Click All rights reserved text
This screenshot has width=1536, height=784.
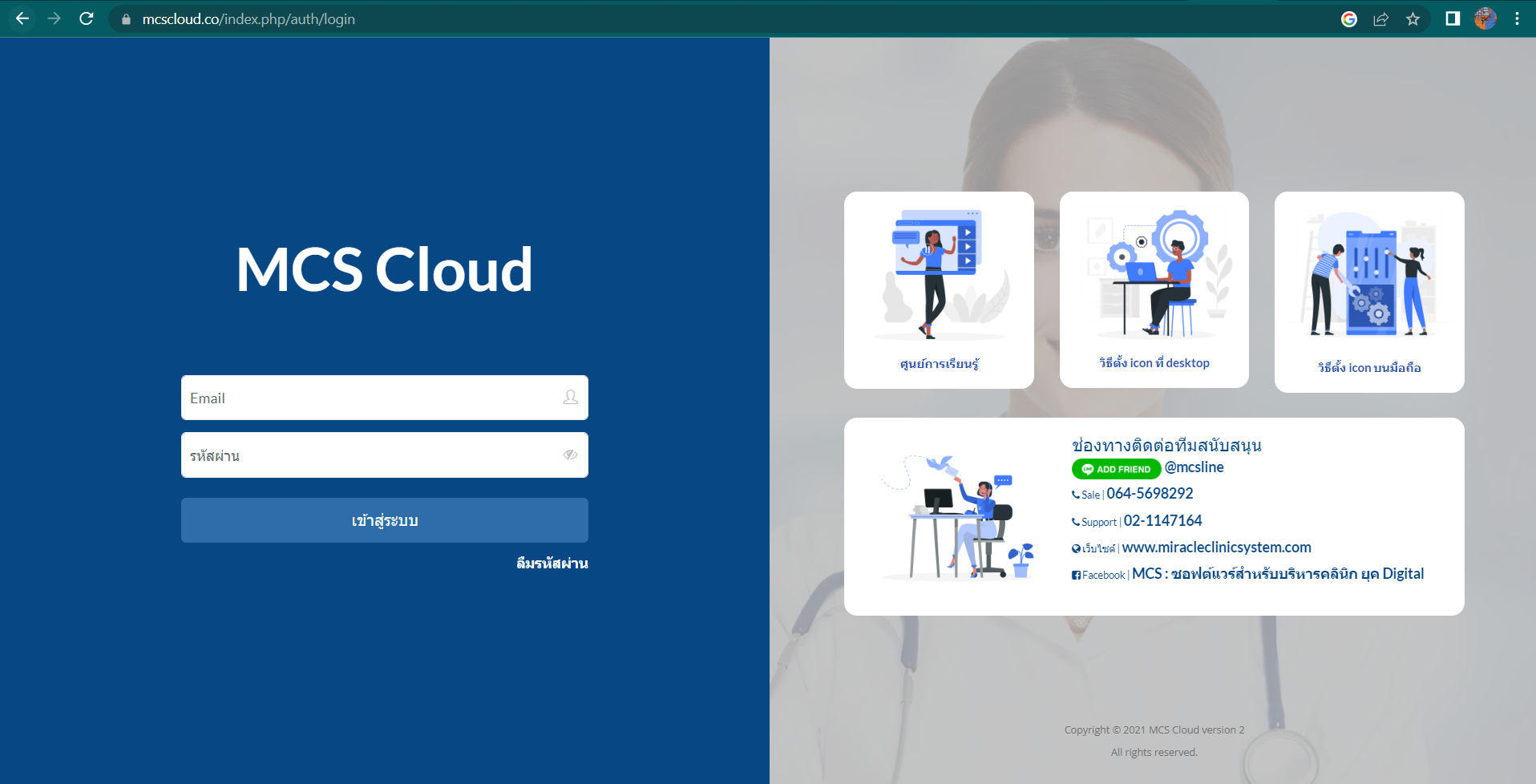[x=1154, y=752]
